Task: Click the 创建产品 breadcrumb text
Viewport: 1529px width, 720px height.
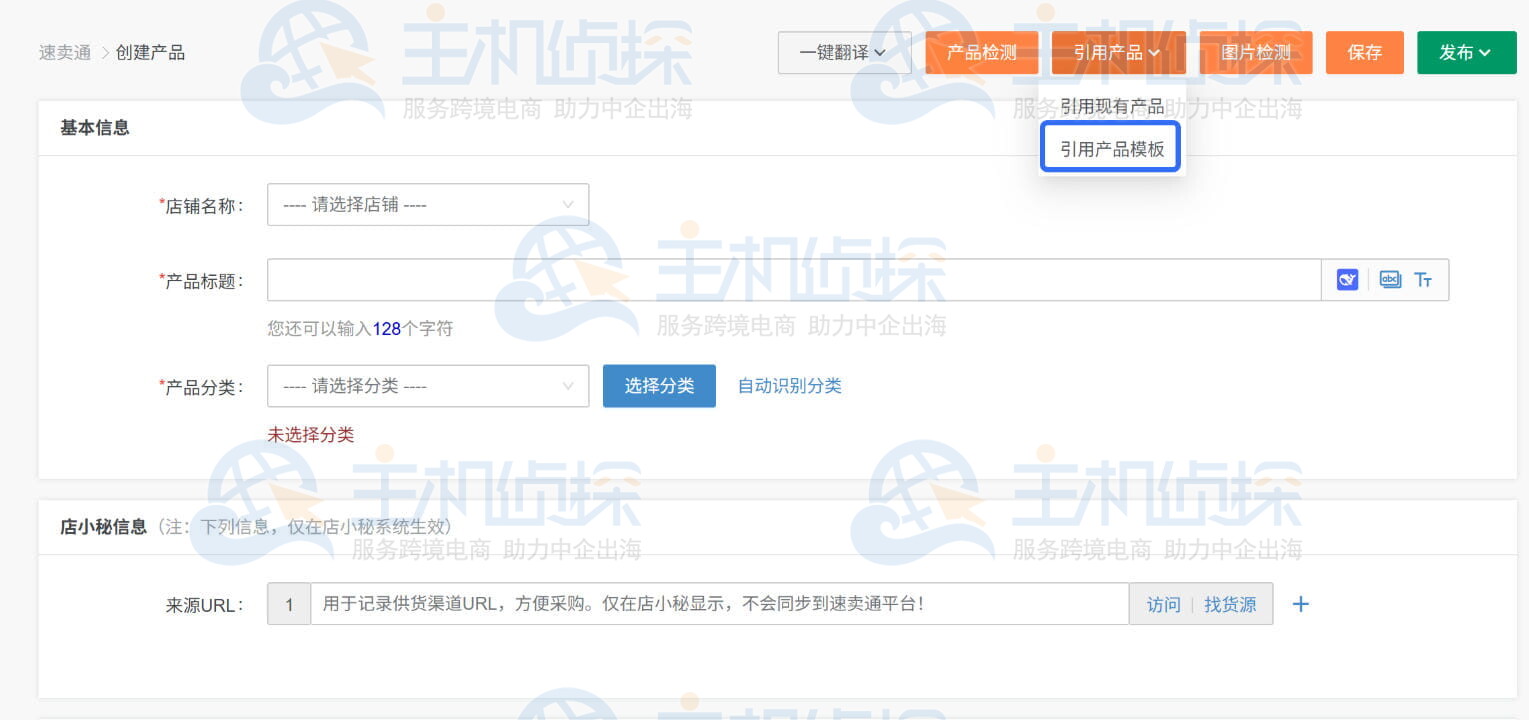Action: 150,52
